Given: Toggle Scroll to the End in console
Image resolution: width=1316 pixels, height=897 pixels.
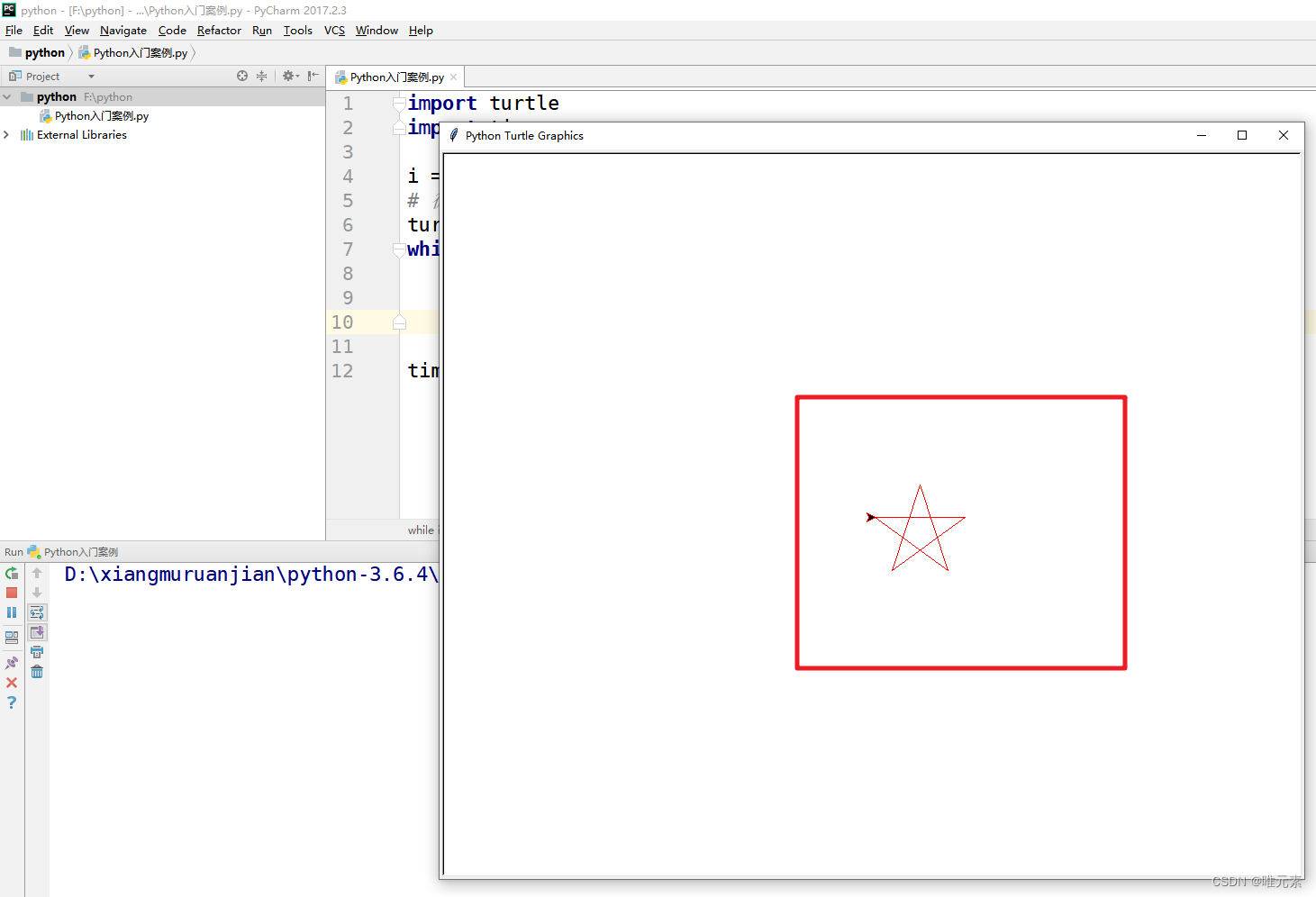Looking at the screenshot, I should coord(37,632).
